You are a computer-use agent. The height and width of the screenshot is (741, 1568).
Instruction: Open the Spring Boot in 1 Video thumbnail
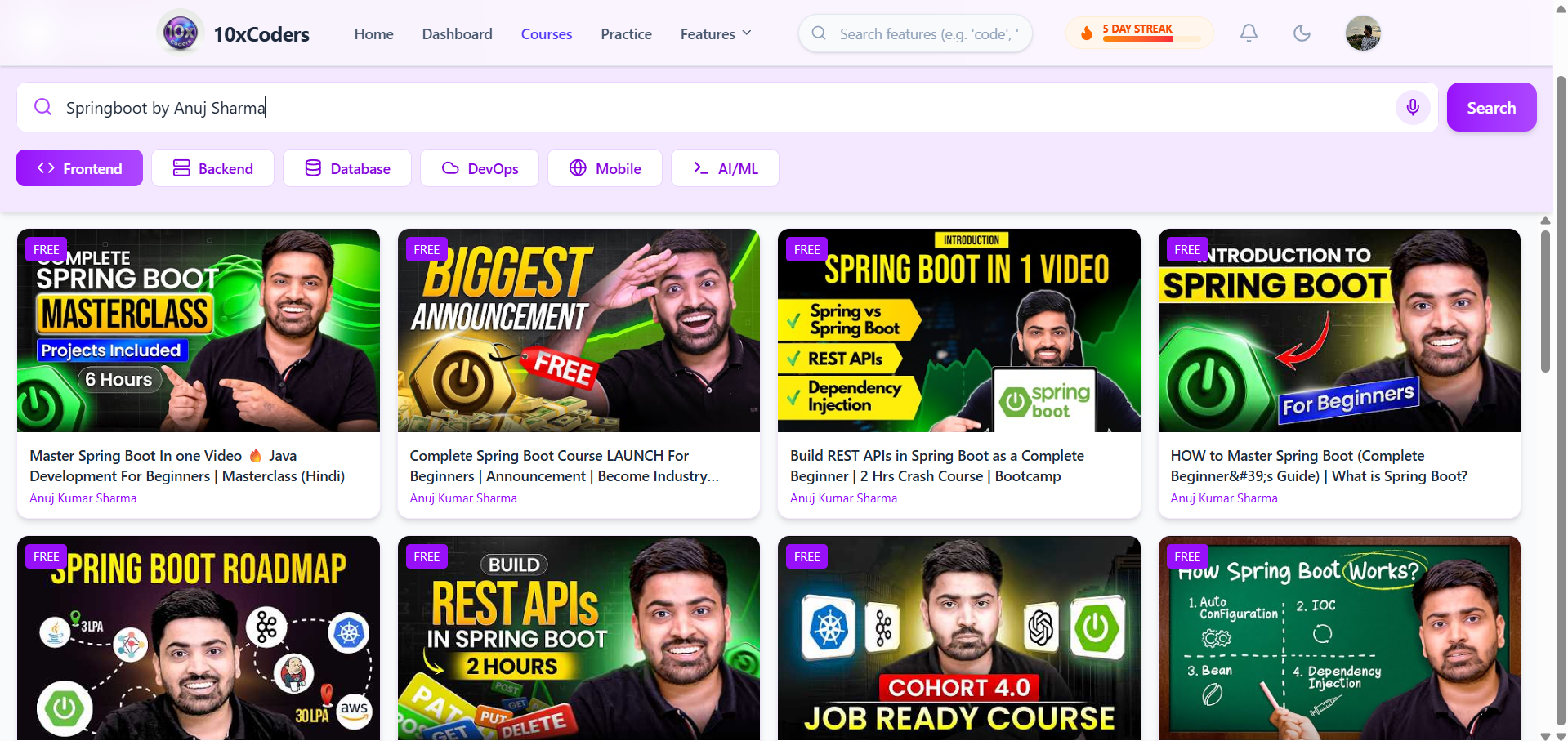coord(959,330)
